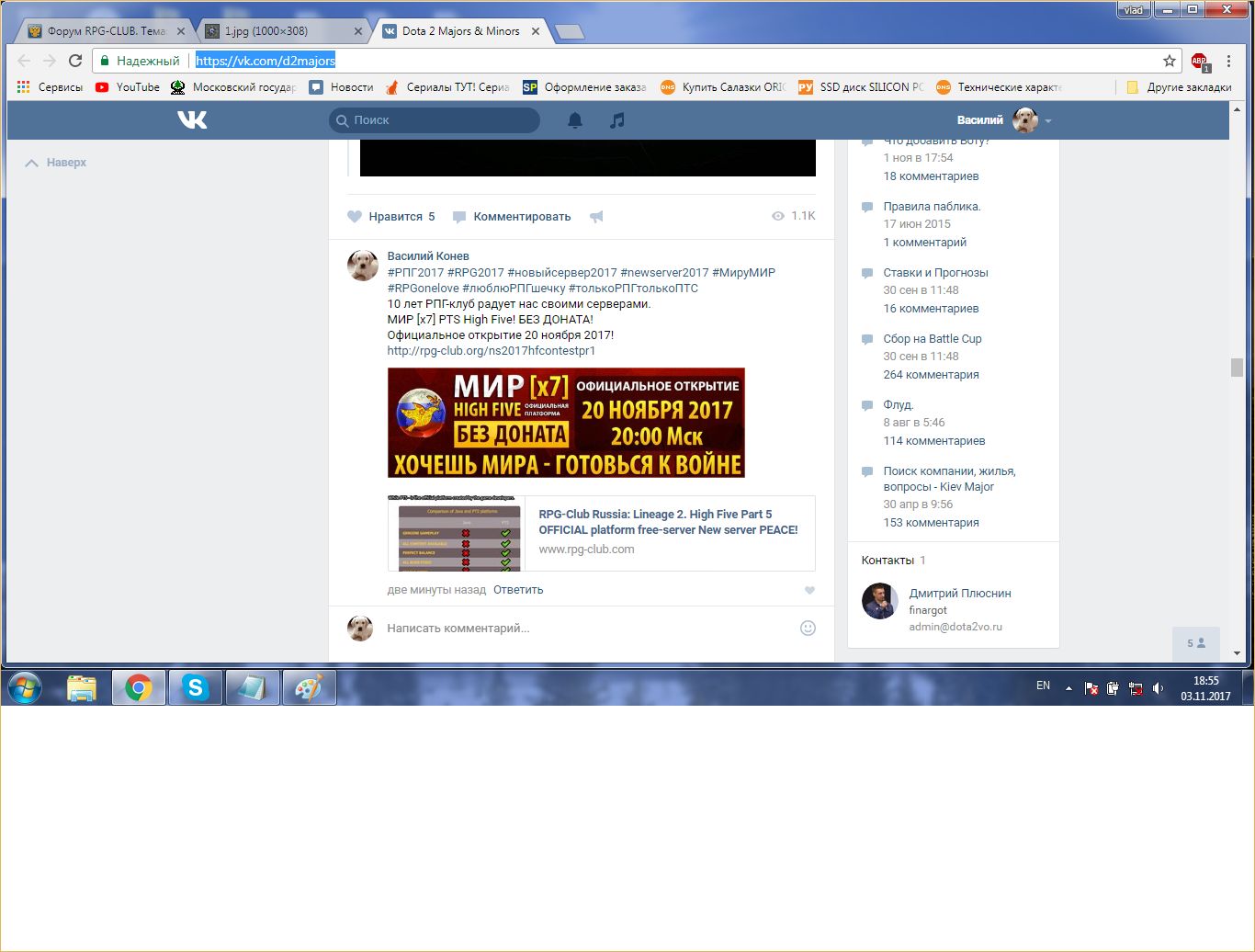Open the RPG-Club Russia link preview title
1255x952 pixels.
[x=668, y=522]
